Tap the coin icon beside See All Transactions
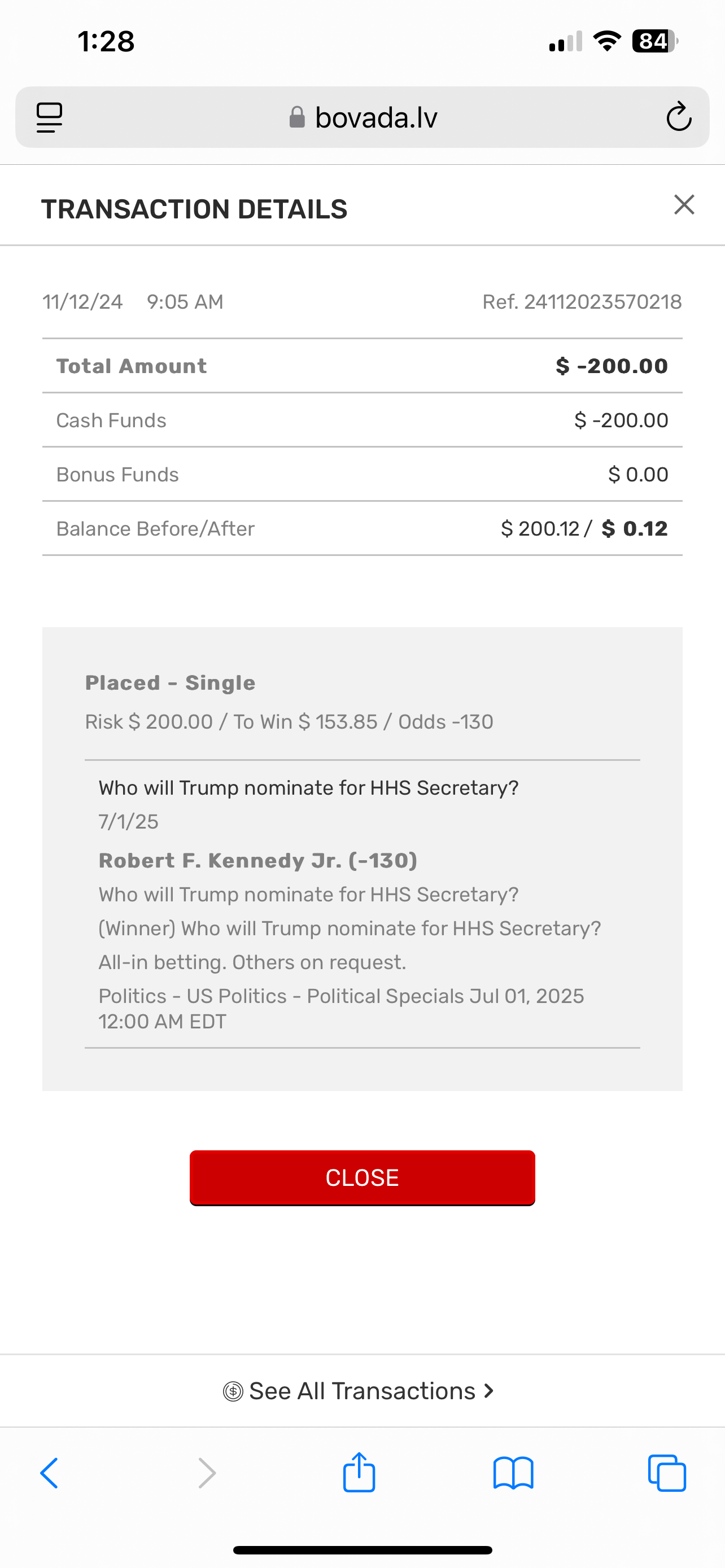 [x=233, y=1391]
